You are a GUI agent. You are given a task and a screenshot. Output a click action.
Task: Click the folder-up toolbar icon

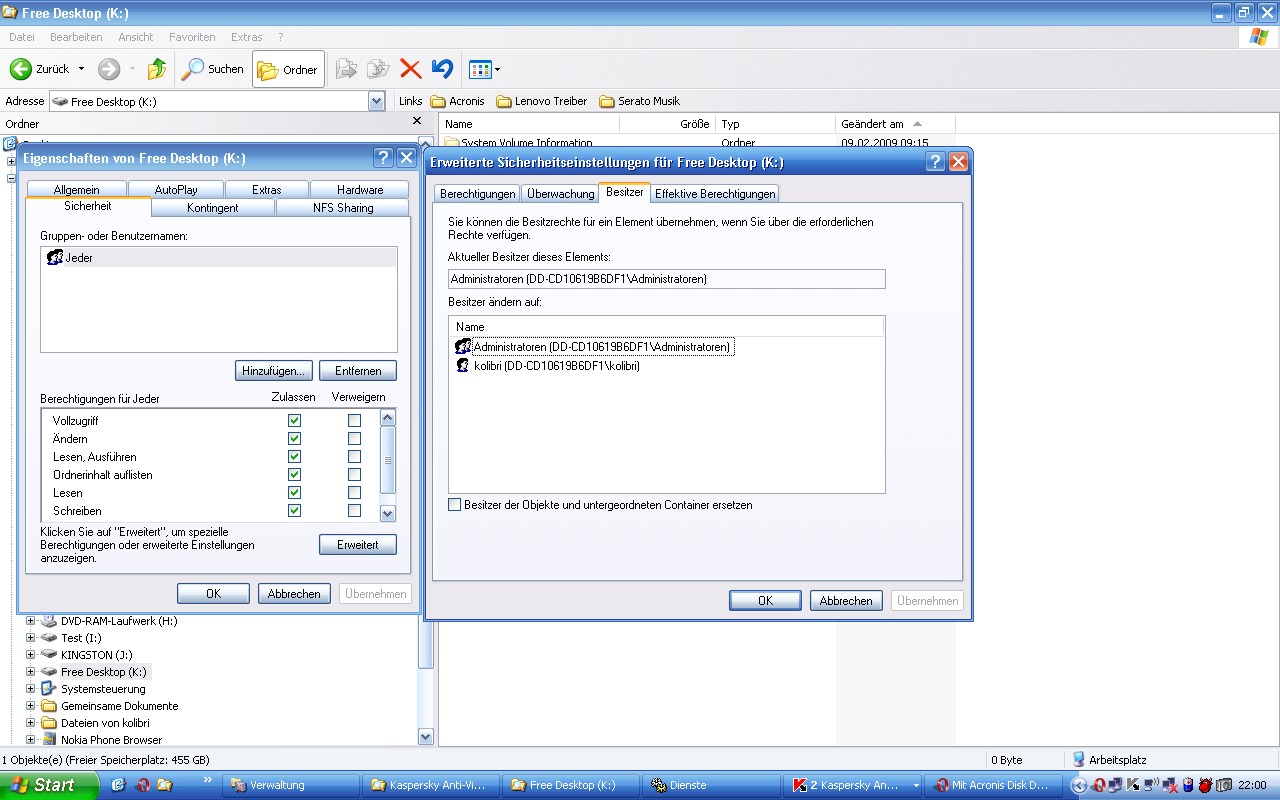point(157,69)
